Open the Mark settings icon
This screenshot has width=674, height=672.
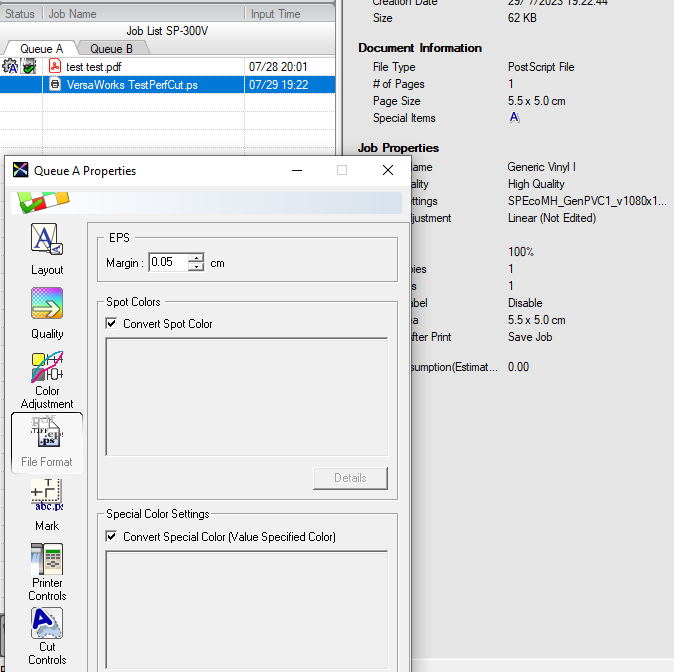pos(47,495)
